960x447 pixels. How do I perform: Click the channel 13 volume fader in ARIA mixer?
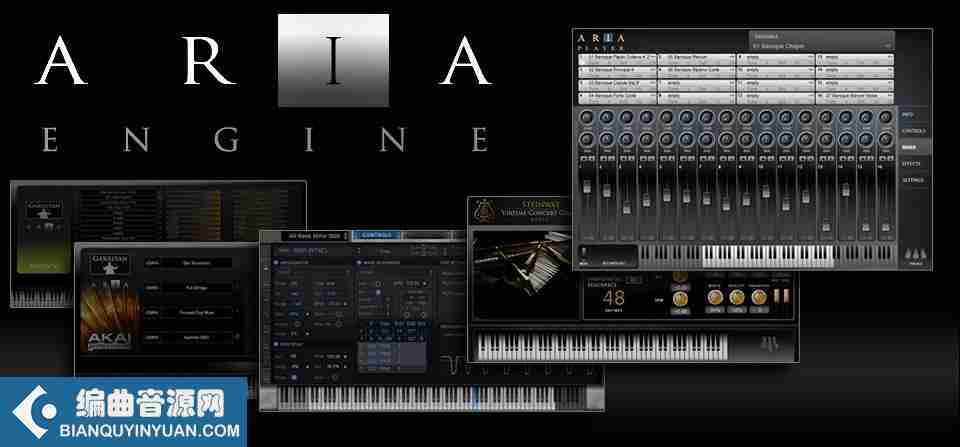(826, 225)
